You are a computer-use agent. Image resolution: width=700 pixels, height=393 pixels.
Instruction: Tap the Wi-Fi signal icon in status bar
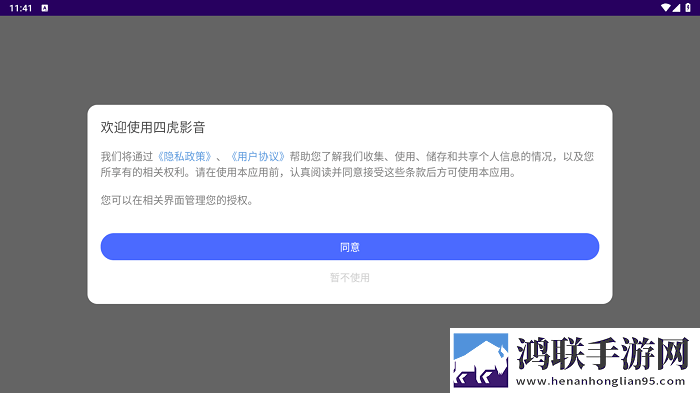coord(665,8)
